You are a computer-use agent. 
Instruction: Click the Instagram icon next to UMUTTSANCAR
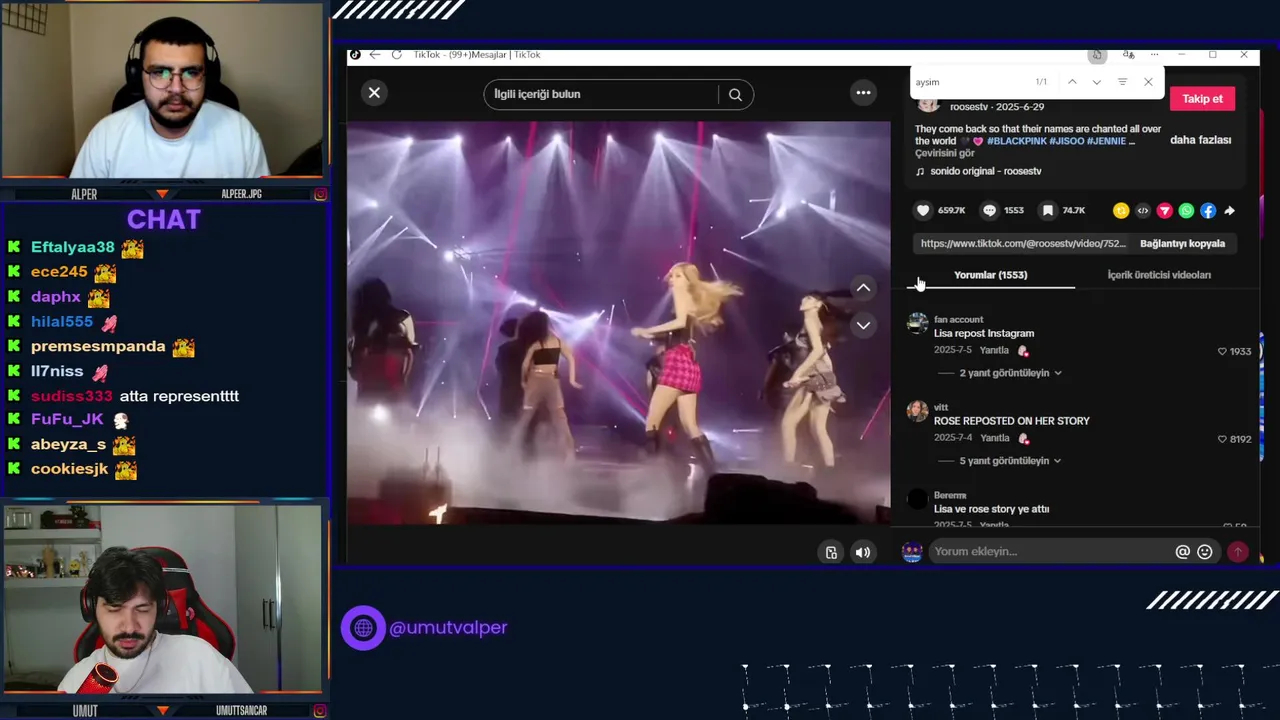(x=320, y=711)
